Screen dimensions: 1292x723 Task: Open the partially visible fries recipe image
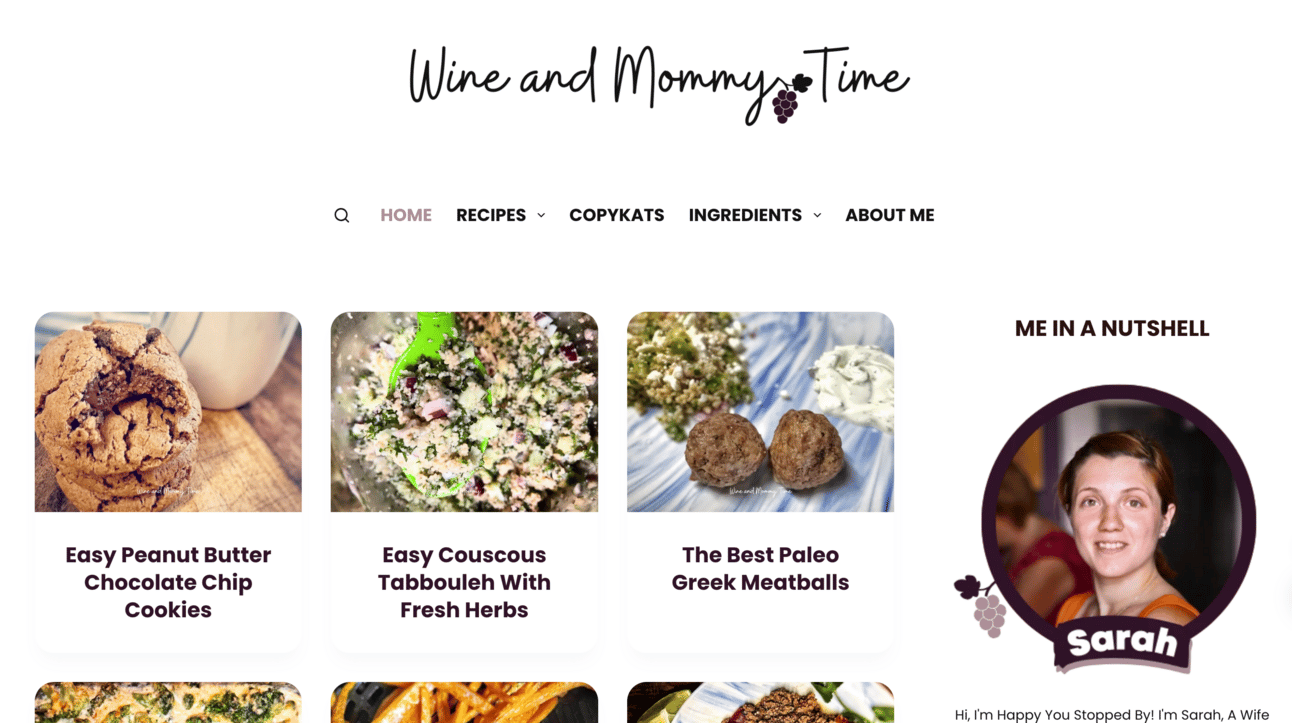(x=464, y=702)
